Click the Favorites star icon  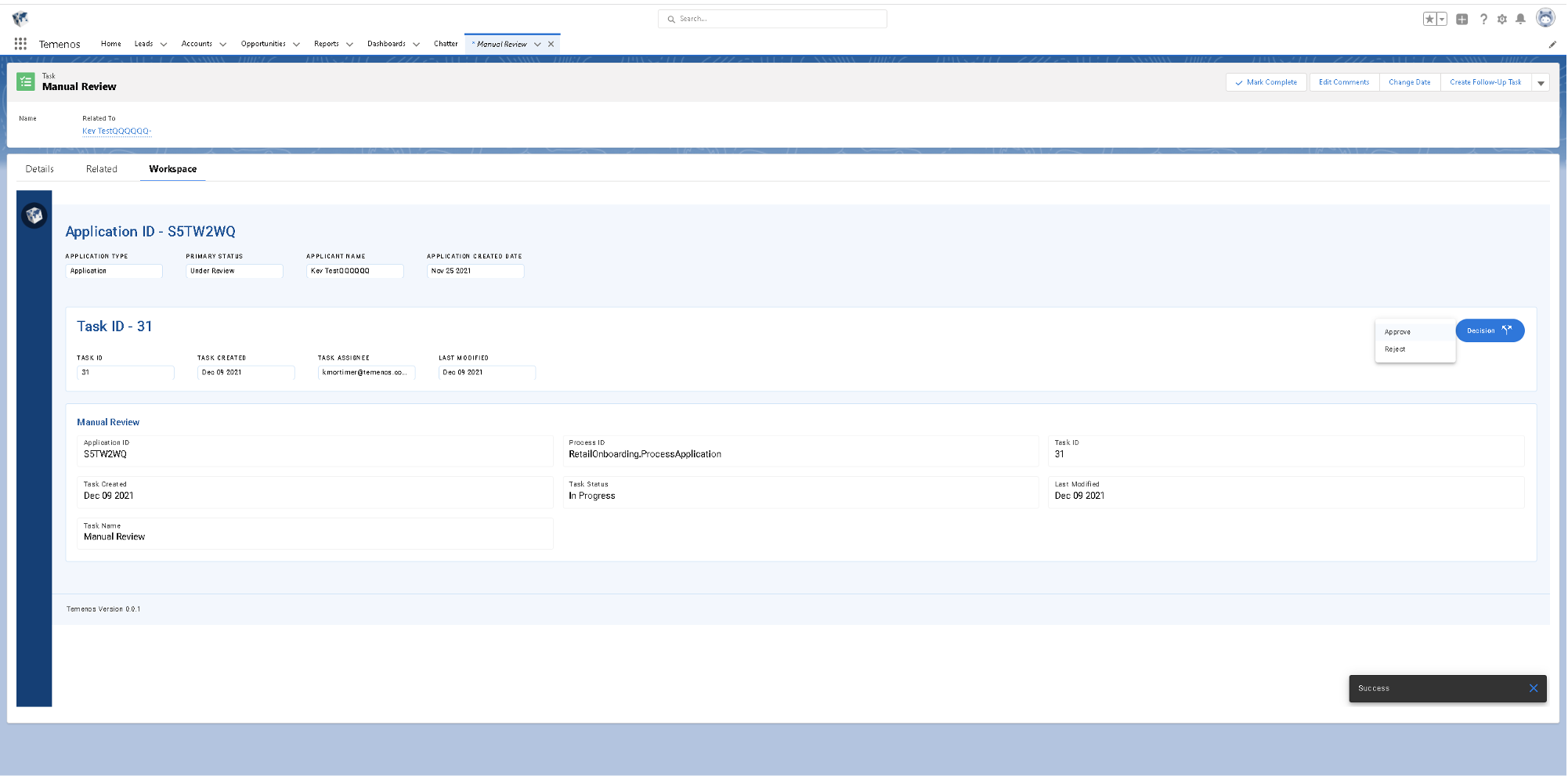(1429, 19)
